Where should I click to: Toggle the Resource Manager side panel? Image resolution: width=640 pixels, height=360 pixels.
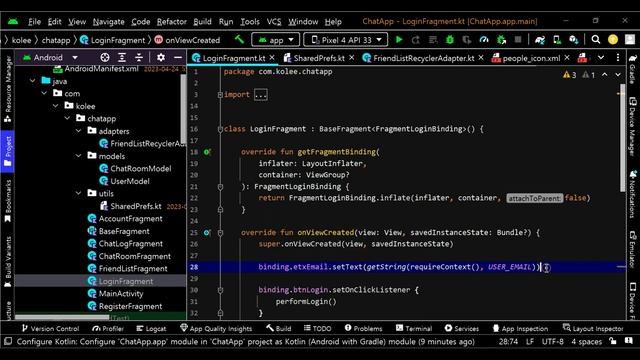(x=8, y=89)
